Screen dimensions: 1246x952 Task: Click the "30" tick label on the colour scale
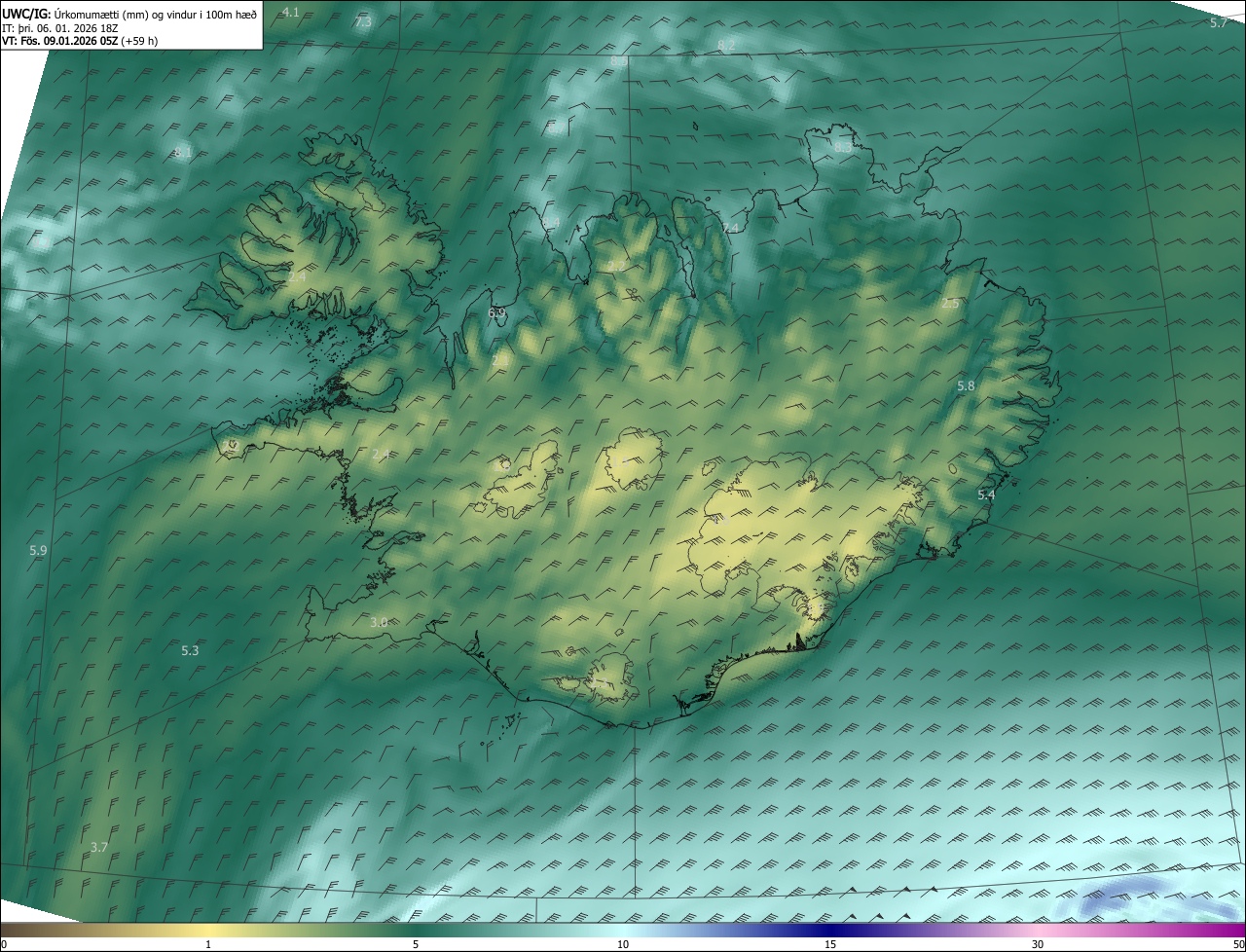click(1038, 945)
